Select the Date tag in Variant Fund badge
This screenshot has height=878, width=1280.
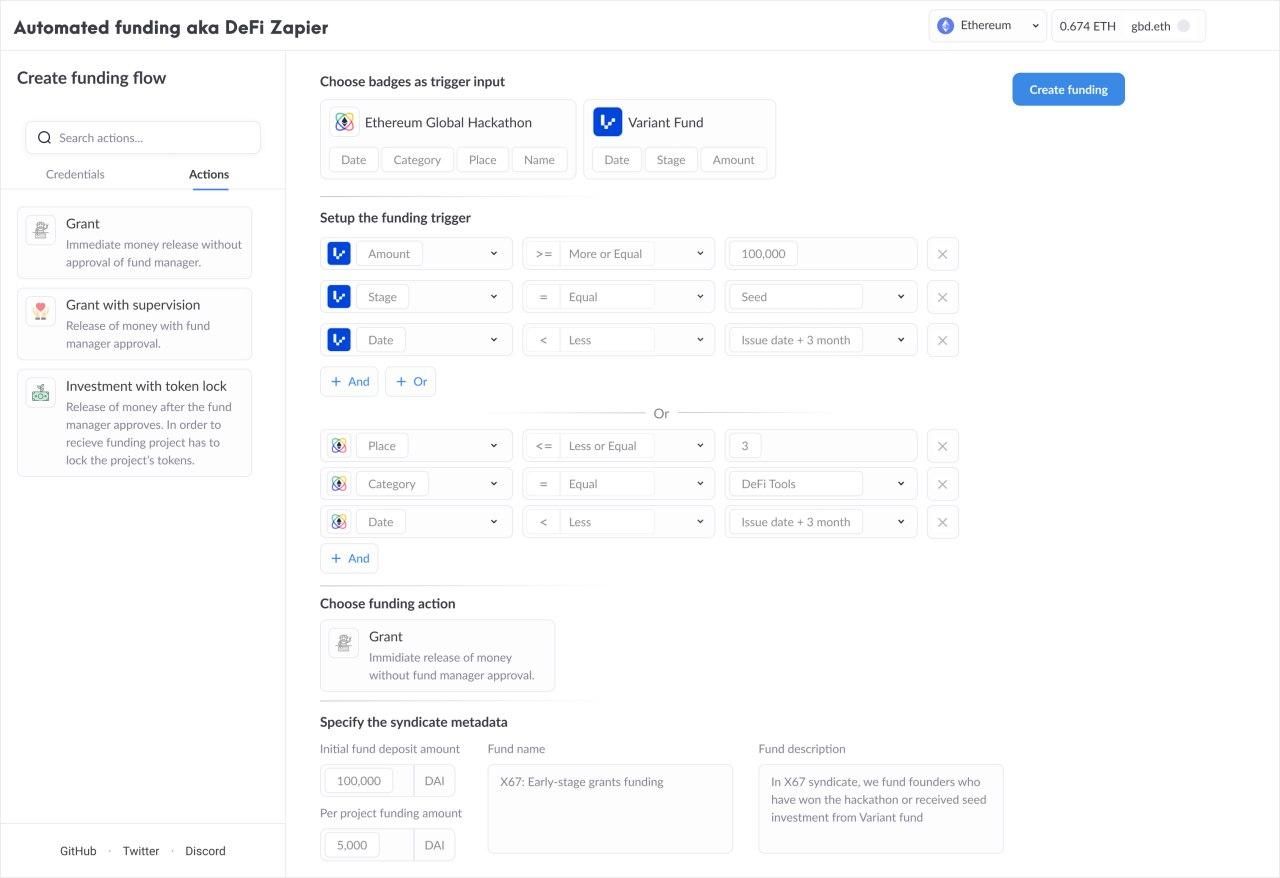point(617,160)
